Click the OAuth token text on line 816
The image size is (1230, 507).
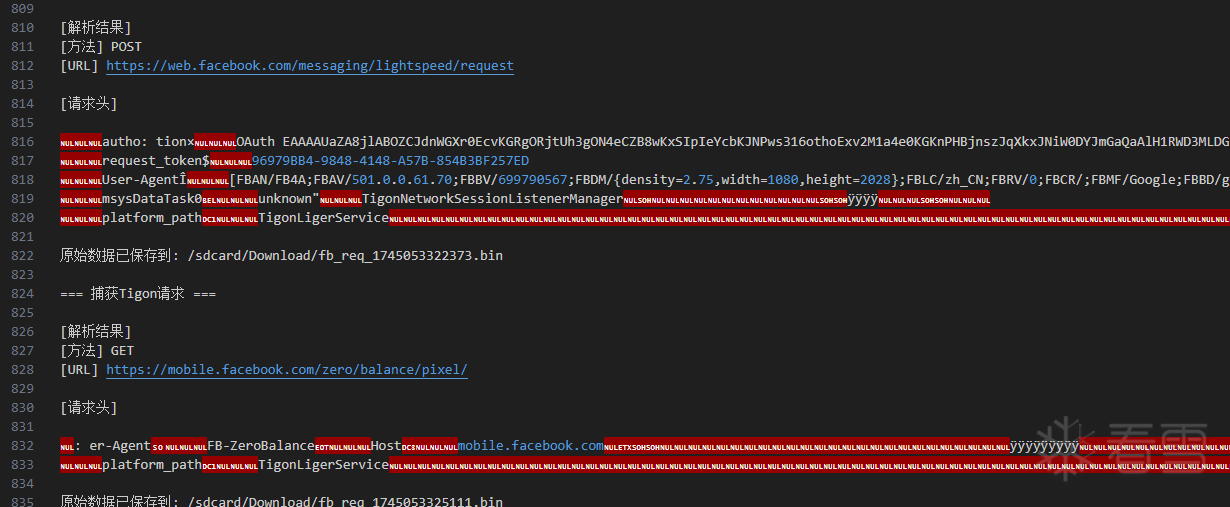click(x=733, y=142)
